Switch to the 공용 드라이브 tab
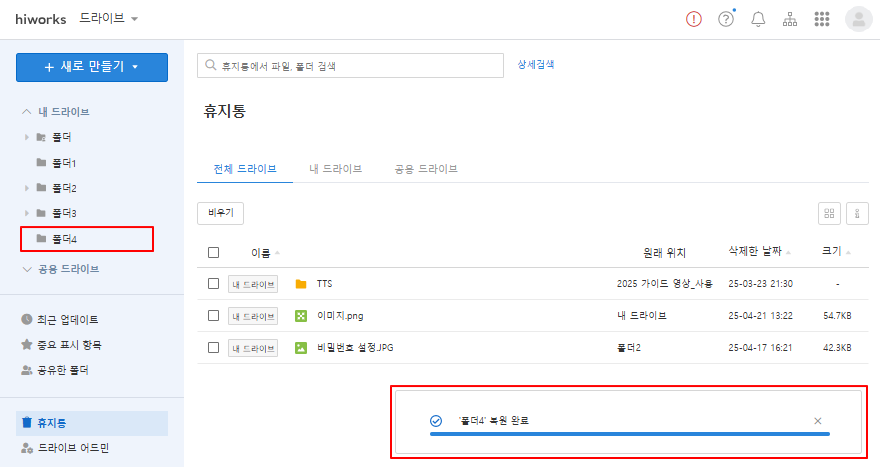880x467 pixels. [425, 169]
